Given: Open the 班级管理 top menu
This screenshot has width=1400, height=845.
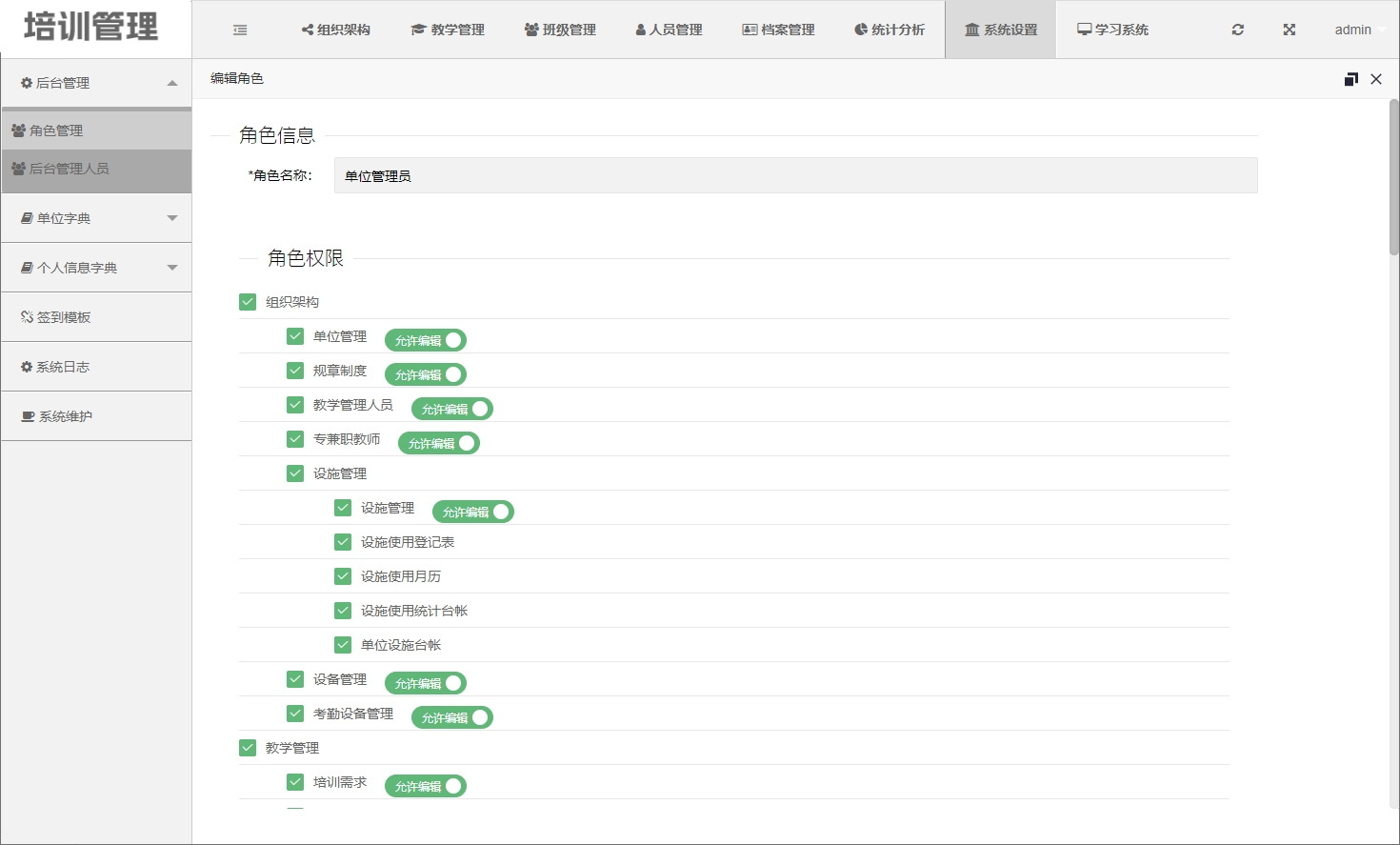Looking at the screenshot, I should (x=560, y=30).
